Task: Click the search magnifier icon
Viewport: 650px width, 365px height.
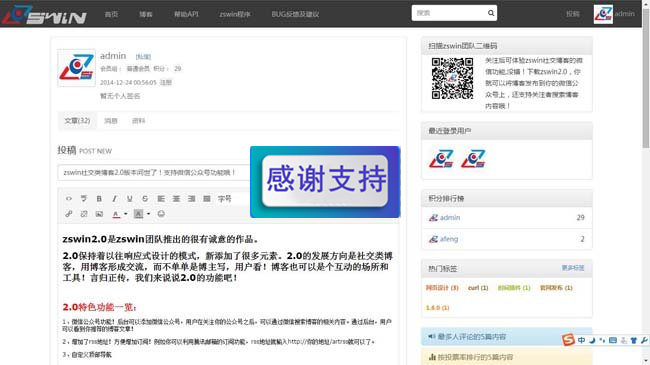Action: tap(491, 13)
